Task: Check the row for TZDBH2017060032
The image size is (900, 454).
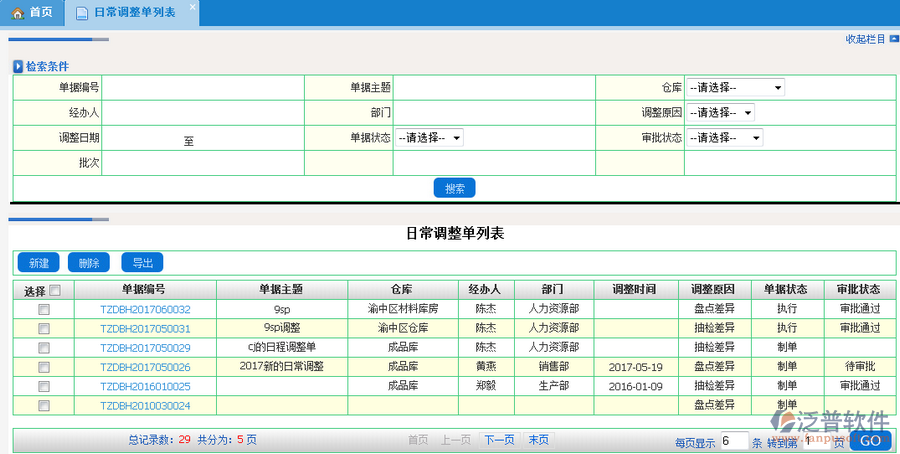Action: (x=43, y=310)
